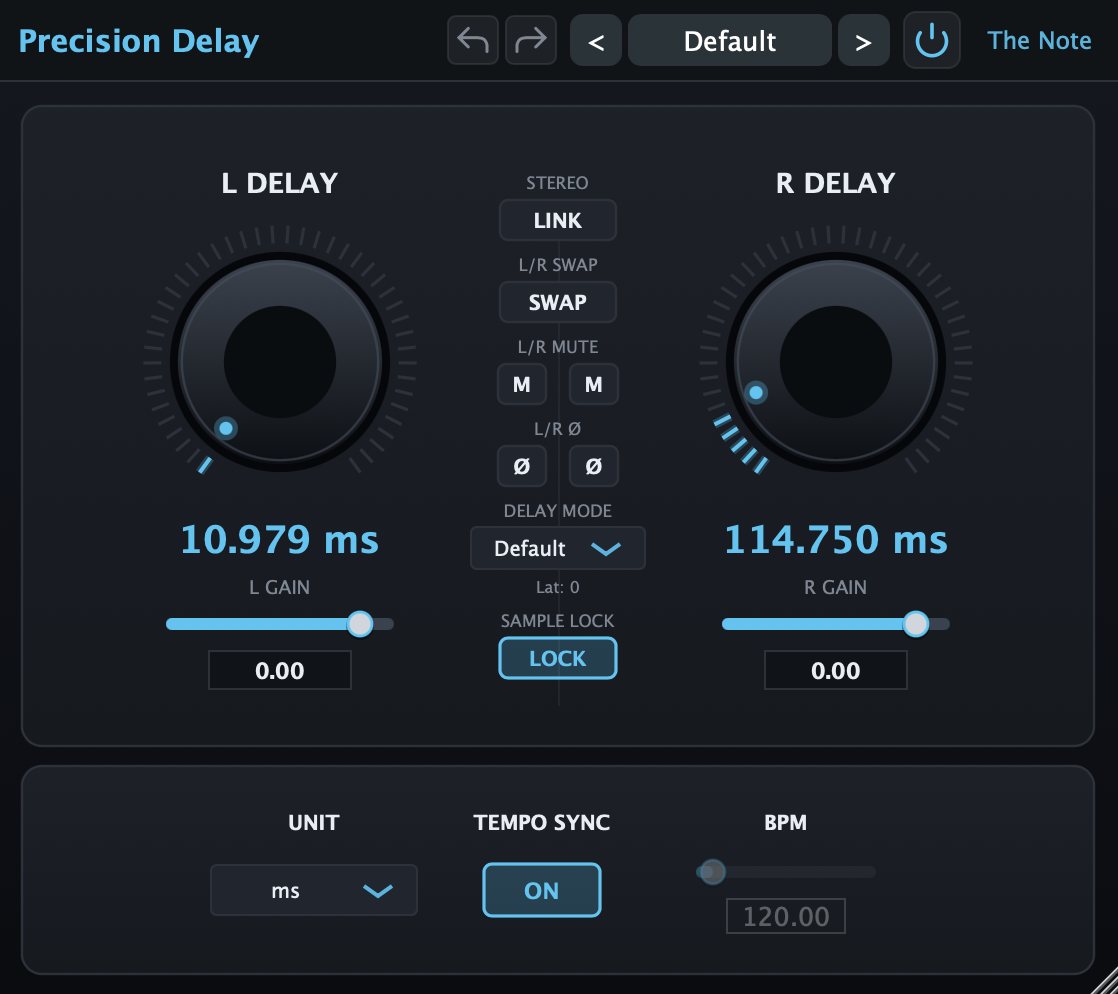Click the Lat: 0 latency readout
The height and width of the screenshot is (994, 1118).
[x=558, y=588]
